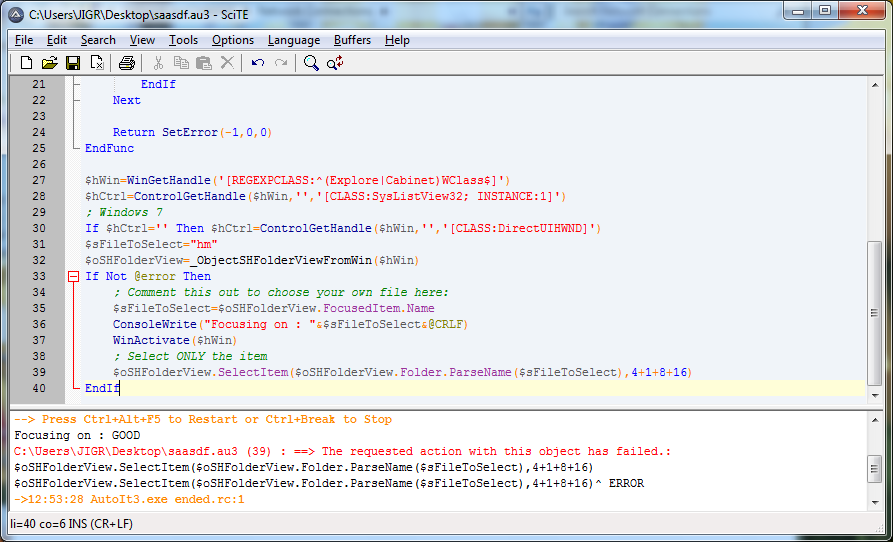The width and height of the screenshot is (893, 542).
Task: Click the SciTE title bar application icon
Action: 18,14
